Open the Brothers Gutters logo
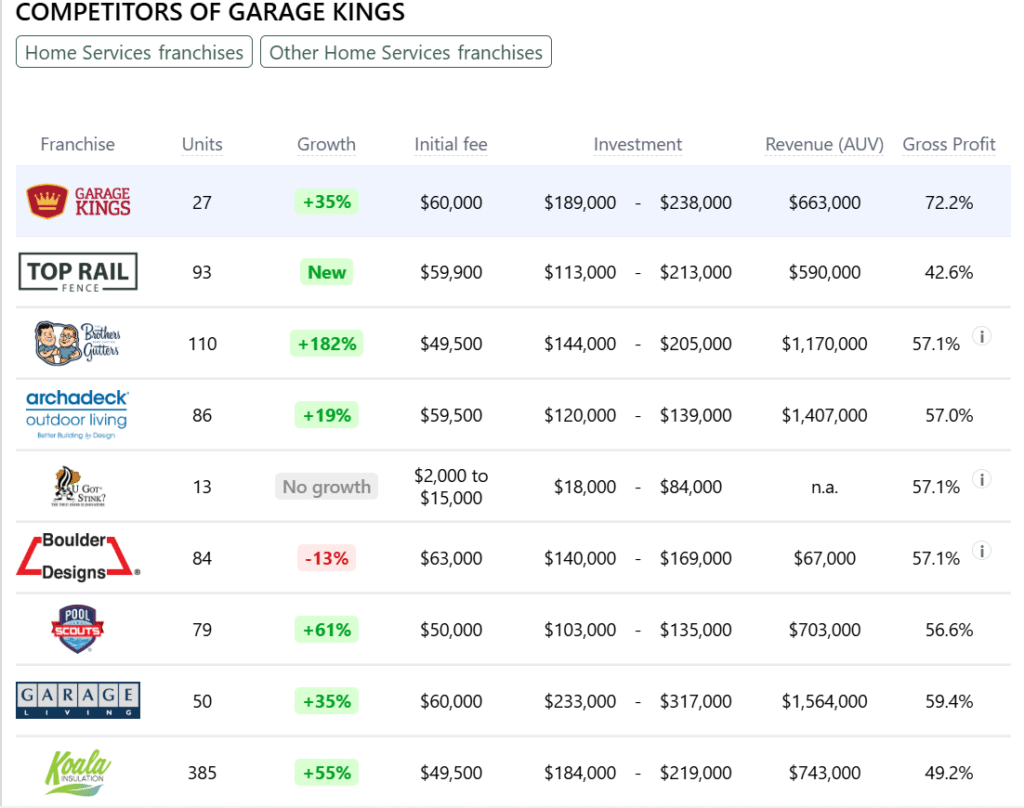The height and width of the screenshot is (808, 1024). [77, 343]
